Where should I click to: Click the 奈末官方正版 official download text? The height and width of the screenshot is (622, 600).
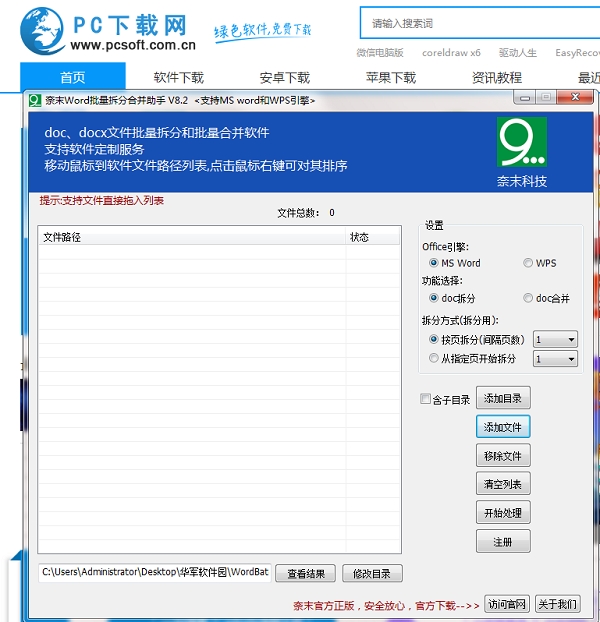click(385, 605)
